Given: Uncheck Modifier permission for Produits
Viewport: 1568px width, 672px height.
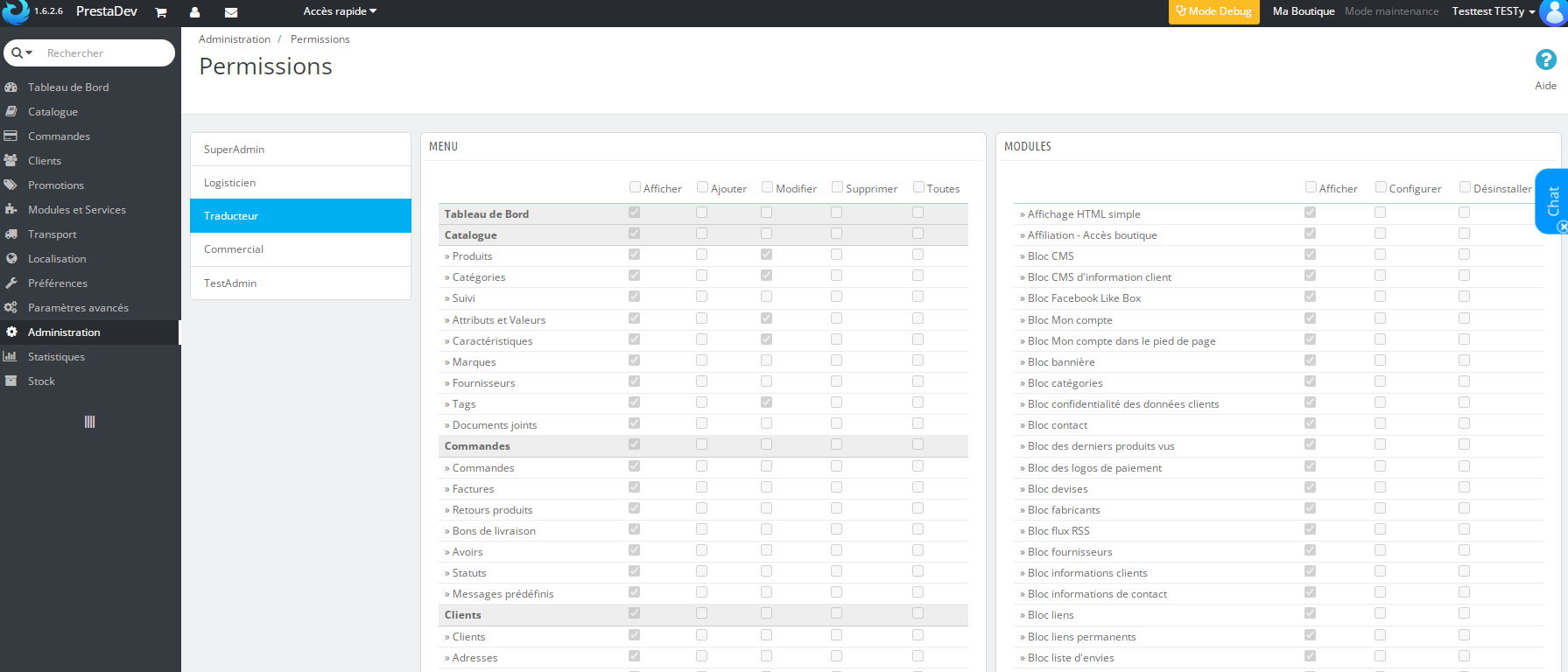Looking at the screenshot, I should [x=766, y=255].
